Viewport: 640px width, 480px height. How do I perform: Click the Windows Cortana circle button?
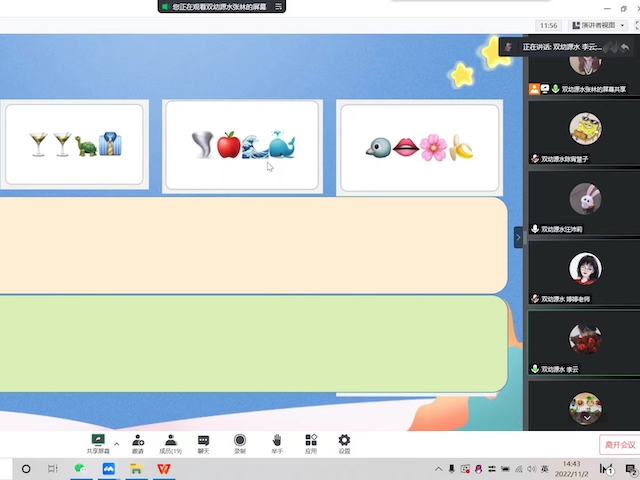click(x=26, y=469)
